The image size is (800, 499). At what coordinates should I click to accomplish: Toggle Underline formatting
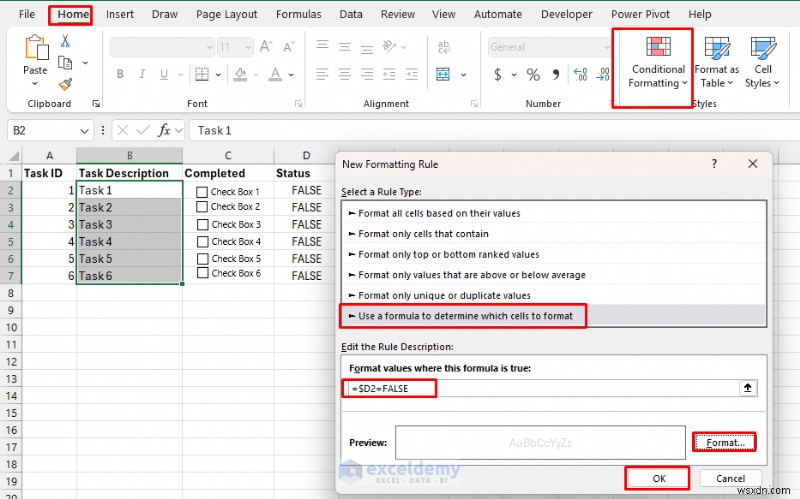coord(164,74)
